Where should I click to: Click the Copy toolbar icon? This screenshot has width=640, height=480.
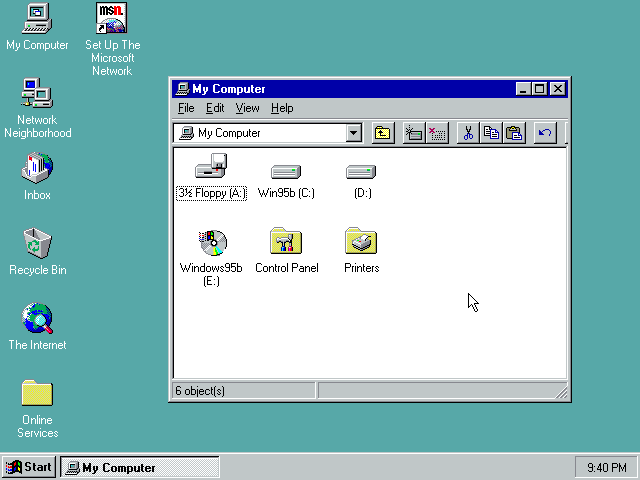pos(491,133)
